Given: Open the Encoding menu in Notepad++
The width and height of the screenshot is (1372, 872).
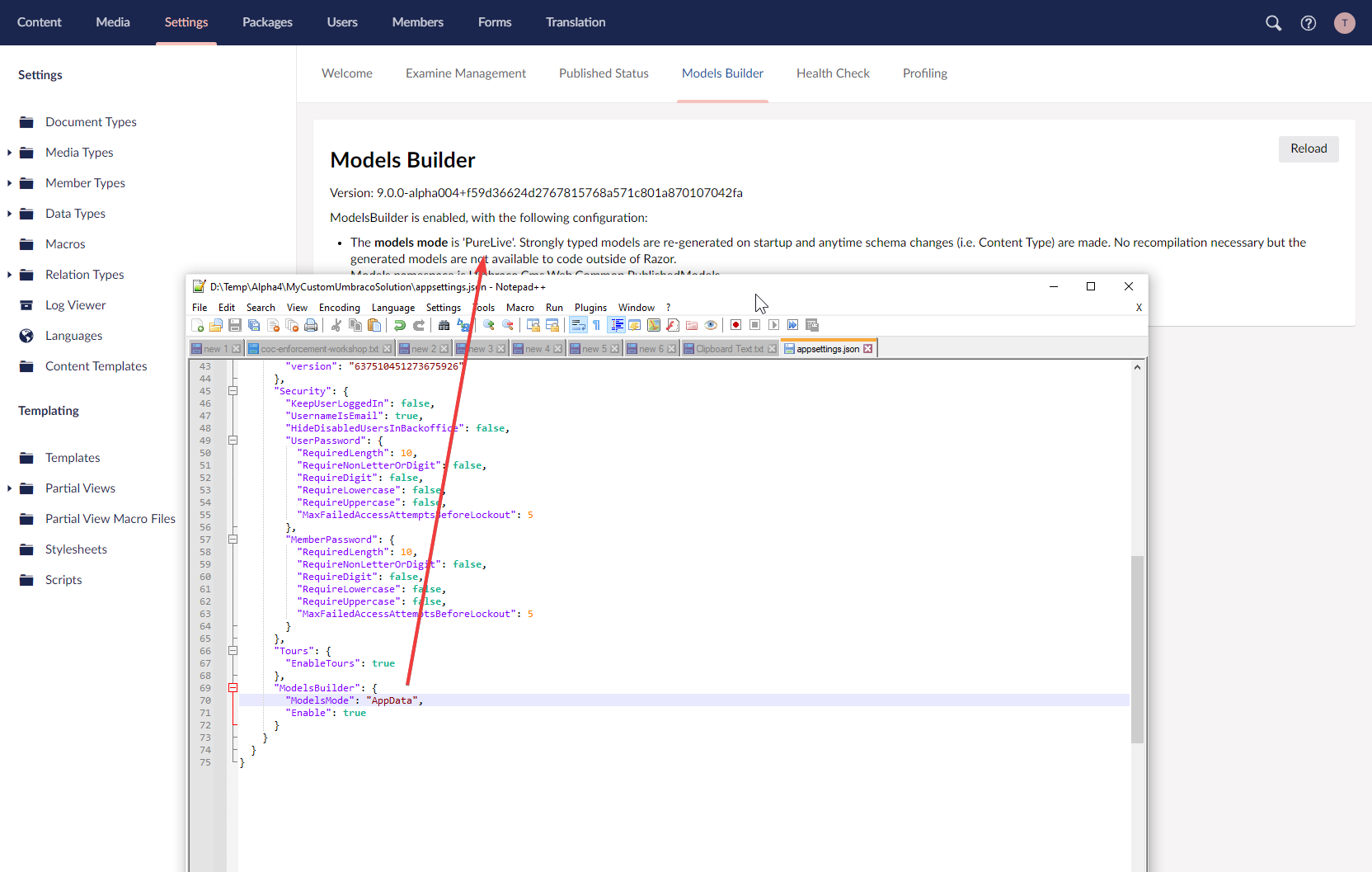Looking at the screenshot, I should (x=339, y=307).
